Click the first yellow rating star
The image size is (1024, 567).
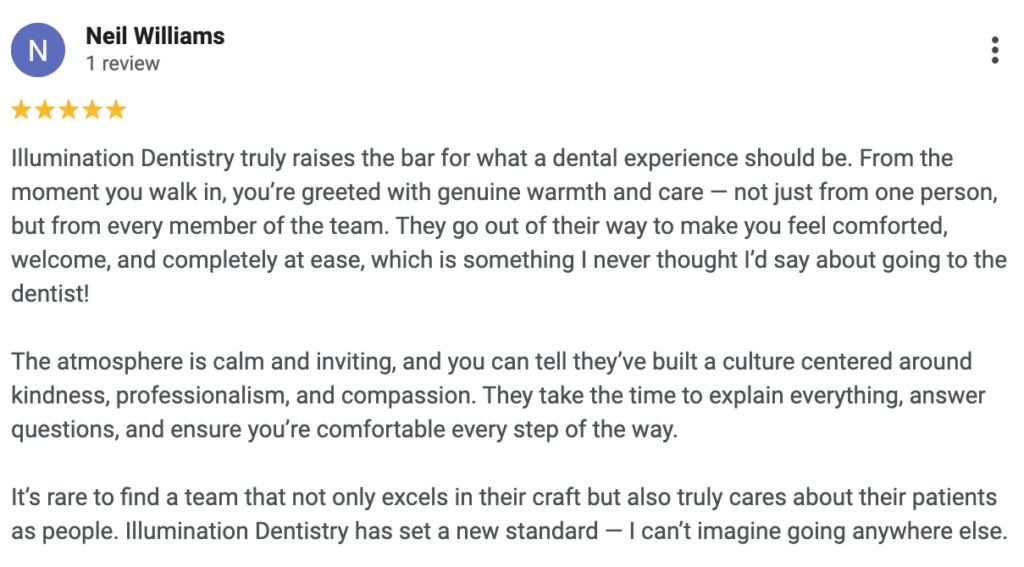20,110
